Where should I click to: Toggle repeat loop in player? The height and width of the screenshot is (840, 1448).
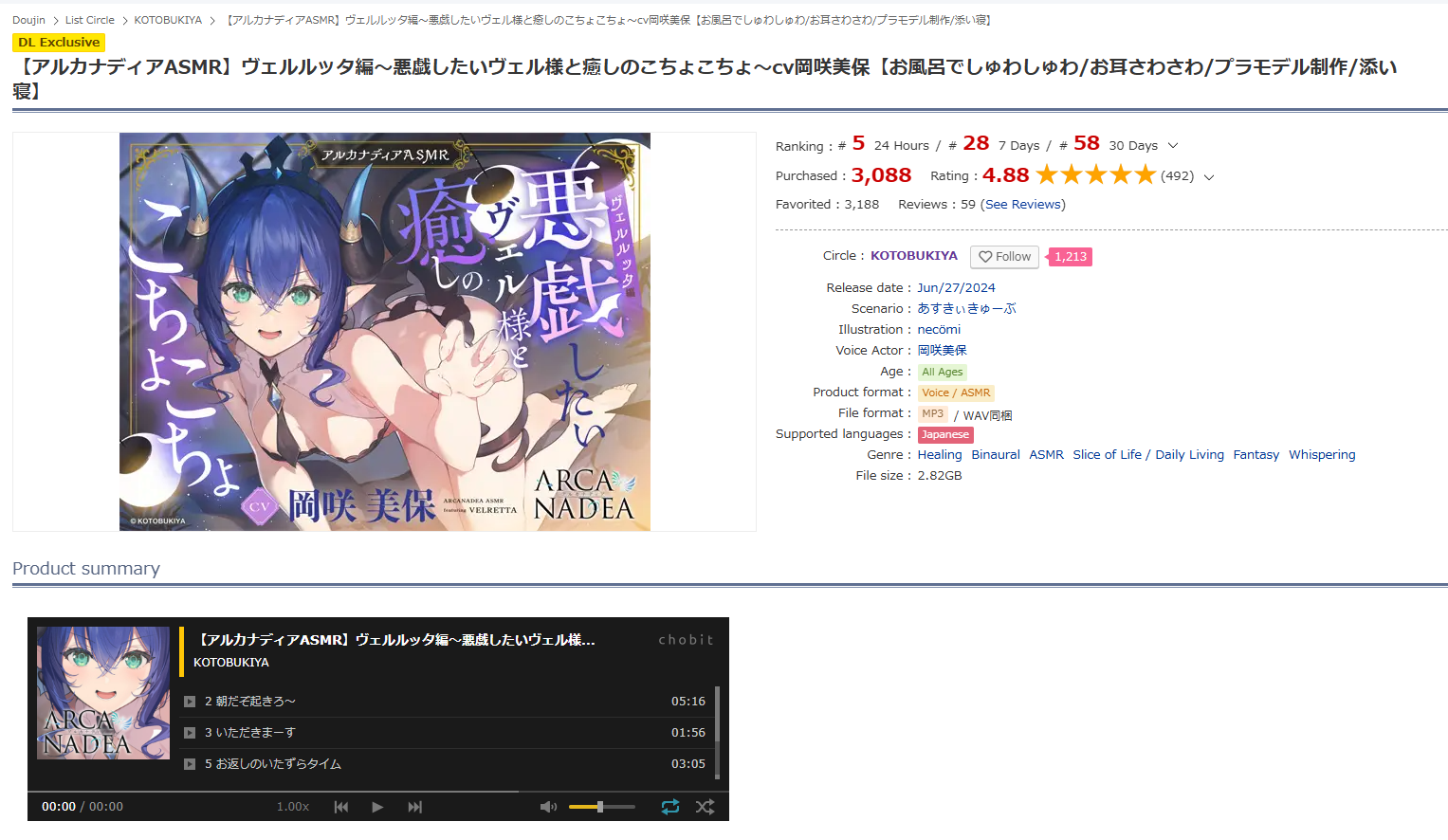670,807
